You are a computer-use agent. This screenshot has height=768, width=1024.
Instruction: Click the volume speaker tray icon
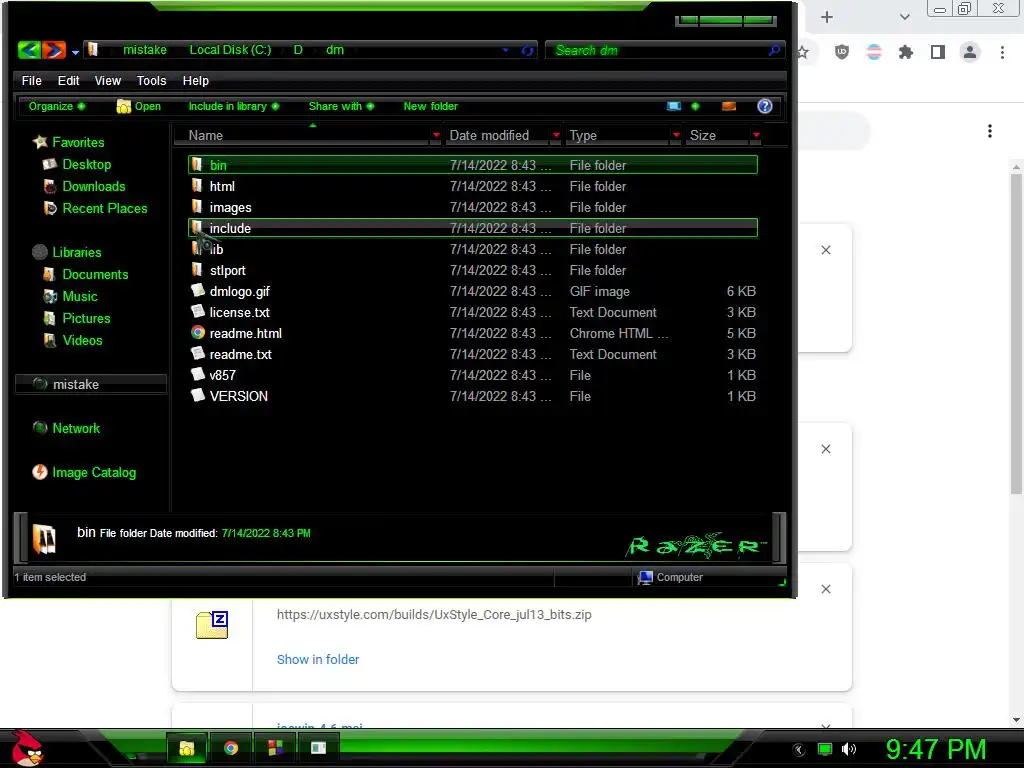(x=848, y=749)
